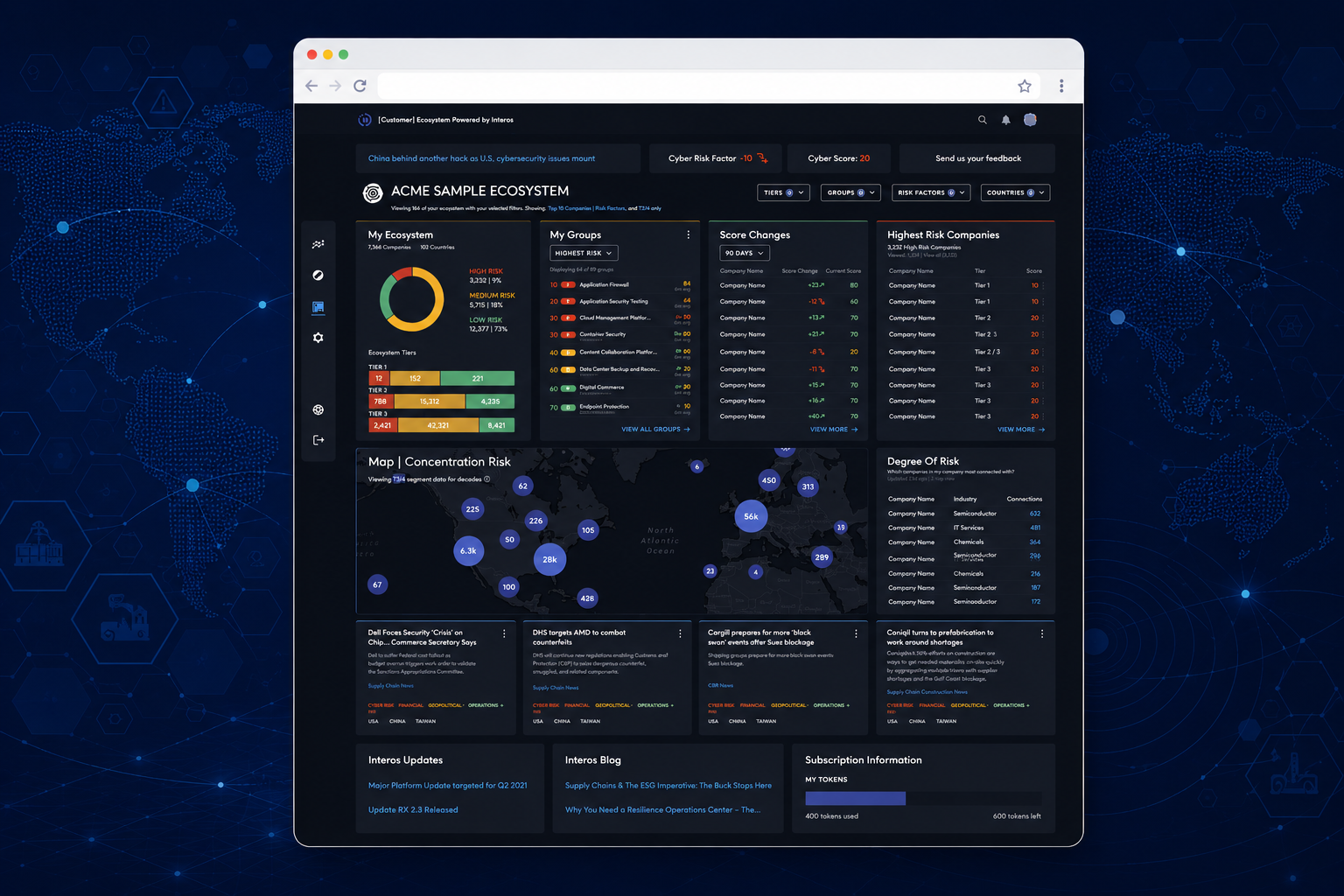Image resolution: width=1344 pixels, height=896 pixels.
Task: Open the browser three-dot menu
Action: 1061,86
